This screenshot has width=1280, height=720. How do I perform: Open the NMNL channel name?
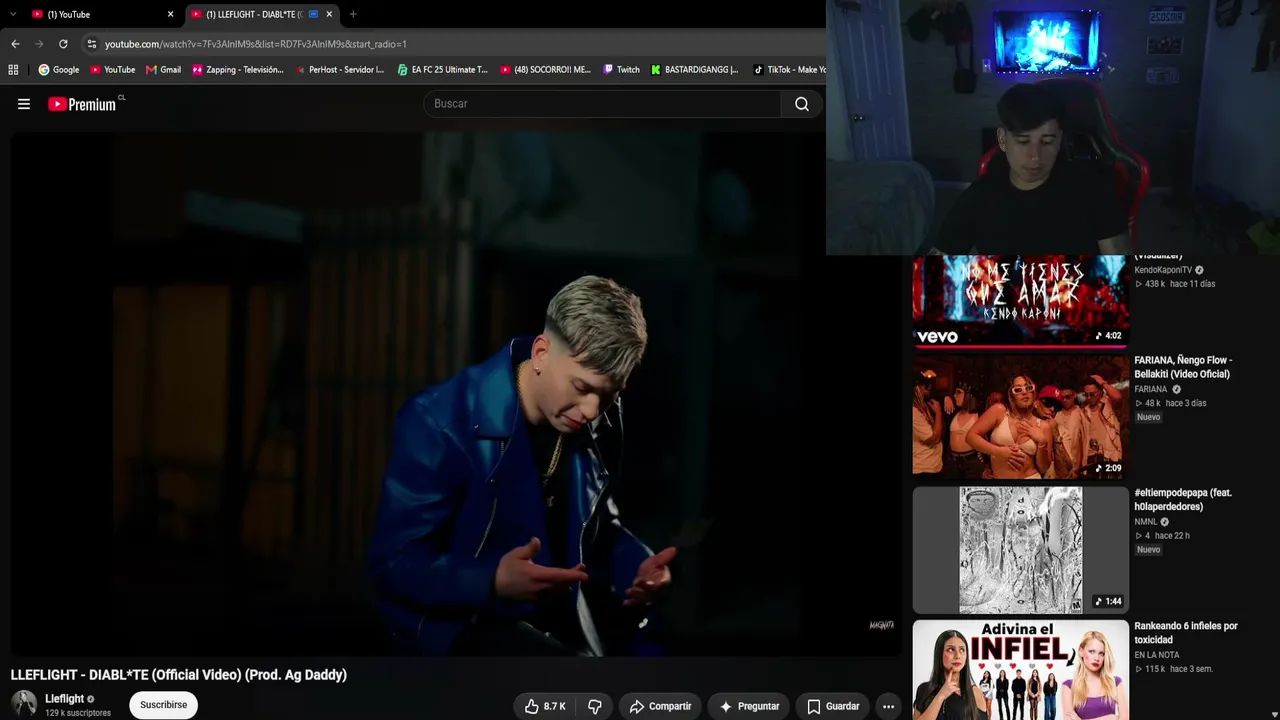click(x=1146, y=522)
